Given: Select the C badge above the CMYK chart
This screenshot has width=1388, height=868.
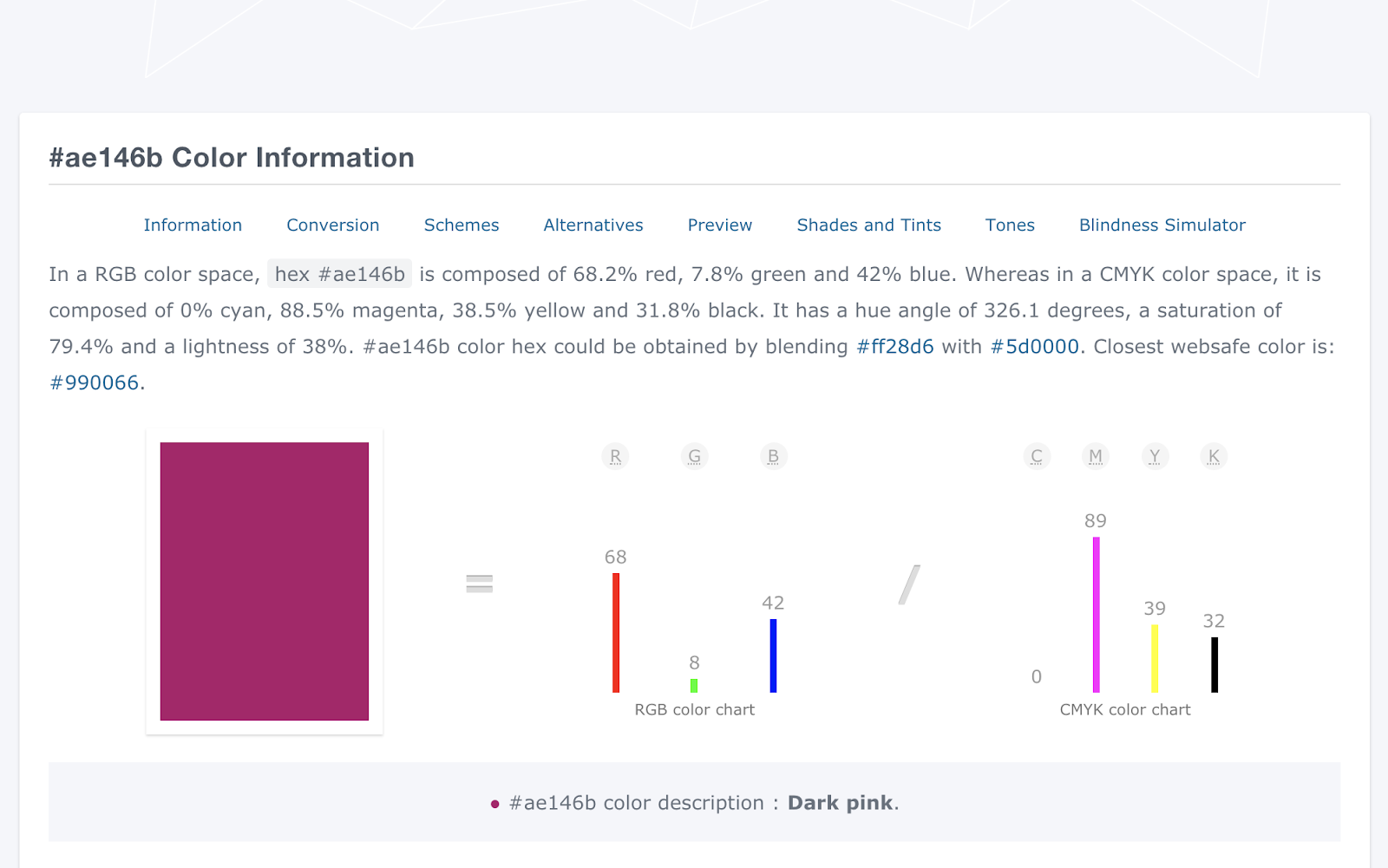Looking at the screenshot, I should pos(1037,456).
